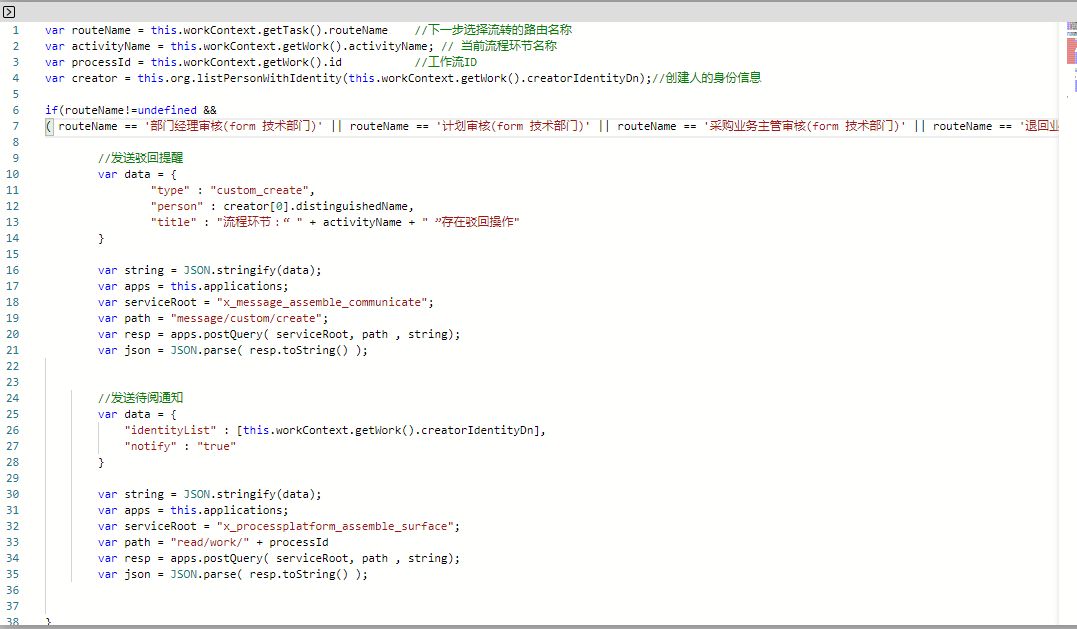Click 'JSON.stringify(data)' on line 16

(249, 271)
